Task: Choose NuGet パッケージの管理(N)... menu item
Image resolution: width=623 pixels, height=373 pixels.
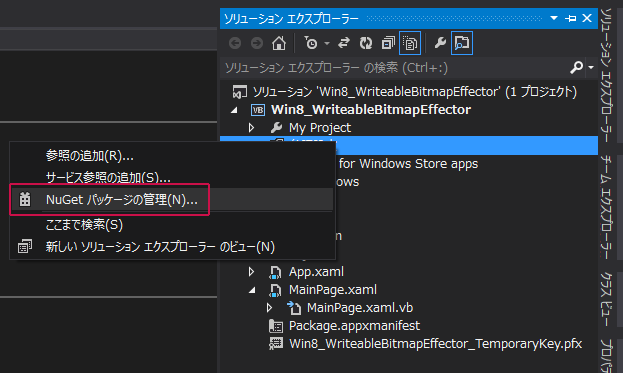Action: (171, 199)
